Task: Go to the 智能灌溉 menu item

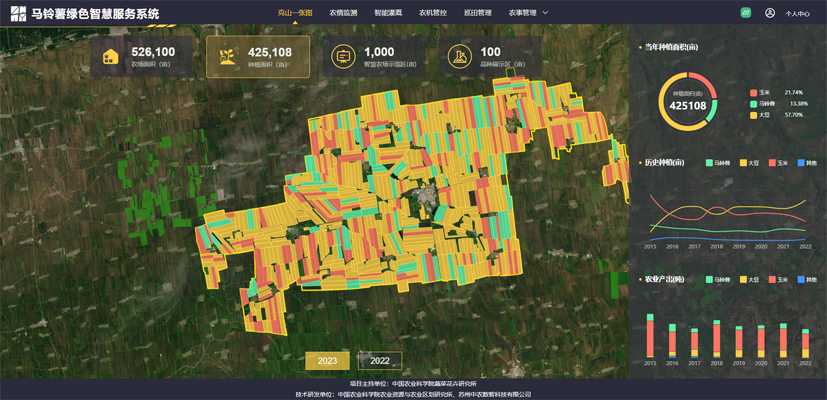Action: 388,13
